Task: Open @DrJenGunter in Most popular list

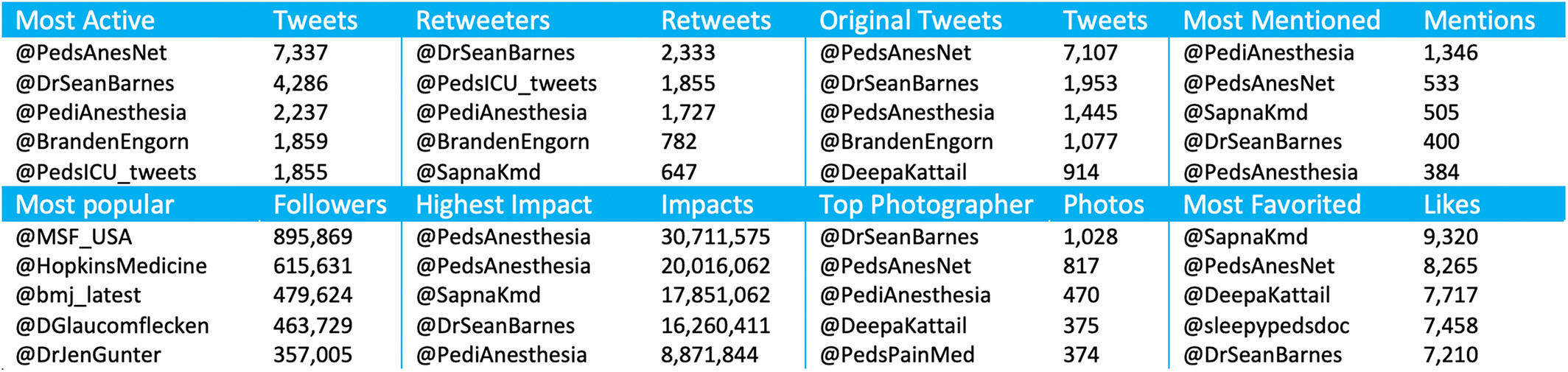Action: (88, 355)
